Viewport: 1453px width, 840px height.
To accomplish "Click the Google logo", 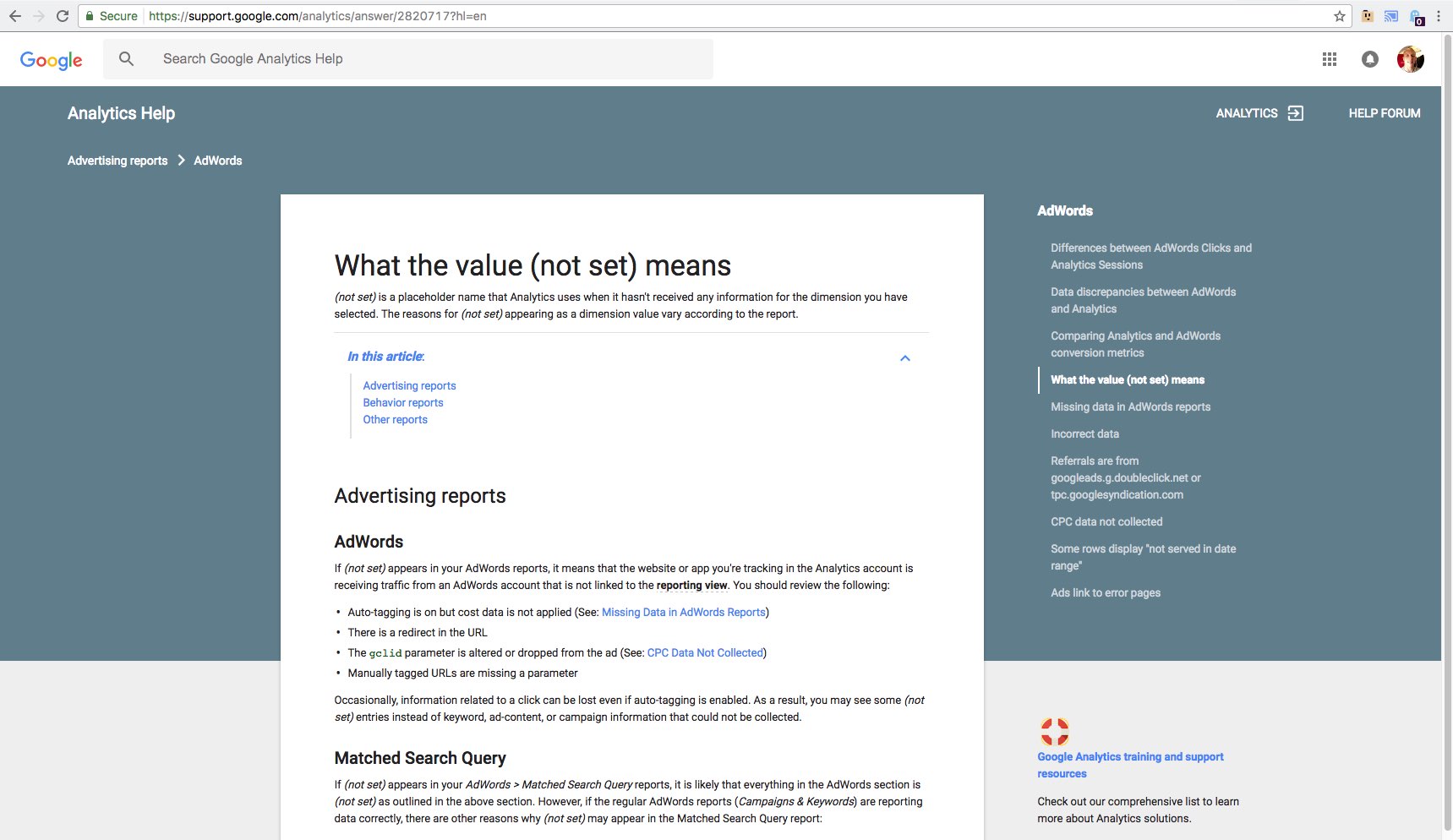I will (51, 59).
